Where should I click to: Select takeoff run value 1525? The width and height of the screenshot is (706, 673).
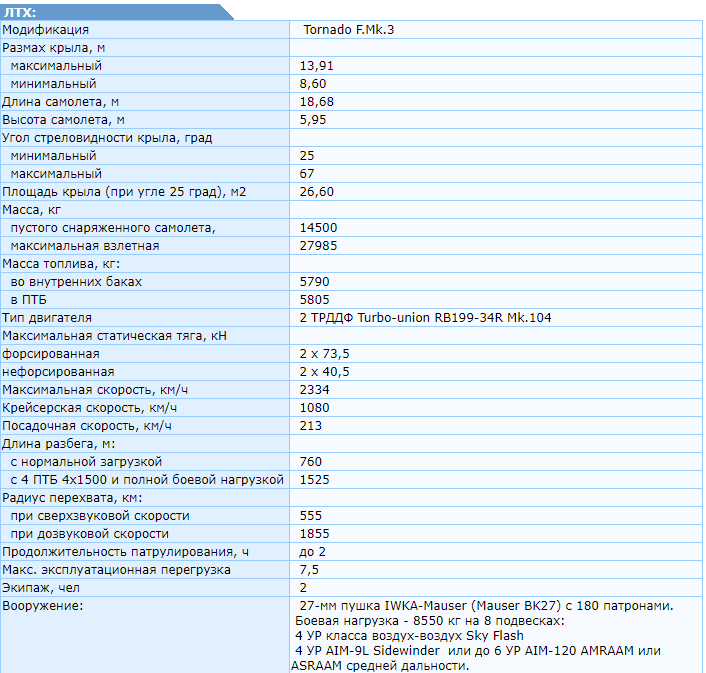tap(315, 480)
